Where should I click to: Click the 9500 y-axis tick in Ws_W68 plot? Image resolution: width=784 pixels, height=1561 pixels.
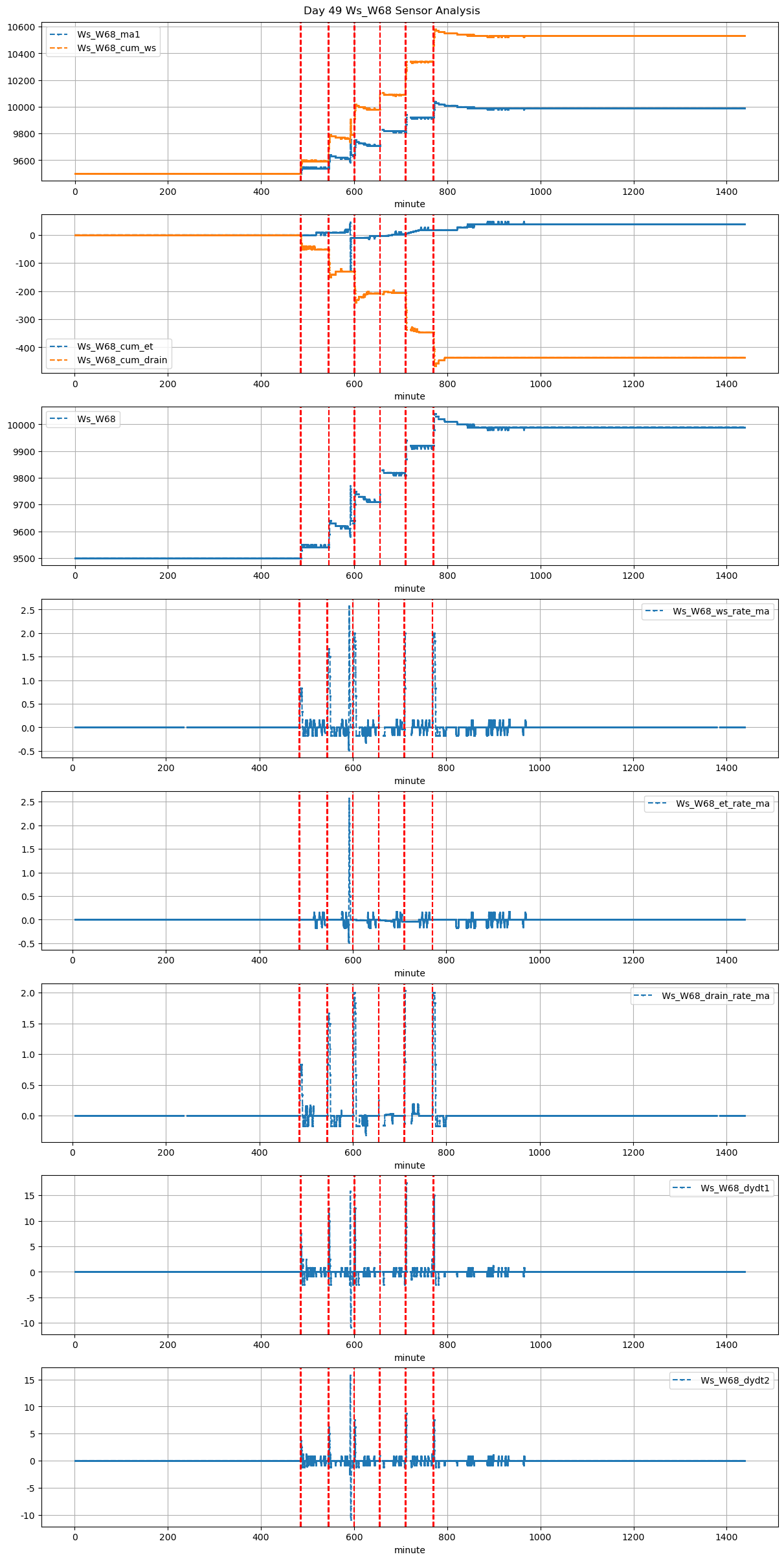pos(25,559)
